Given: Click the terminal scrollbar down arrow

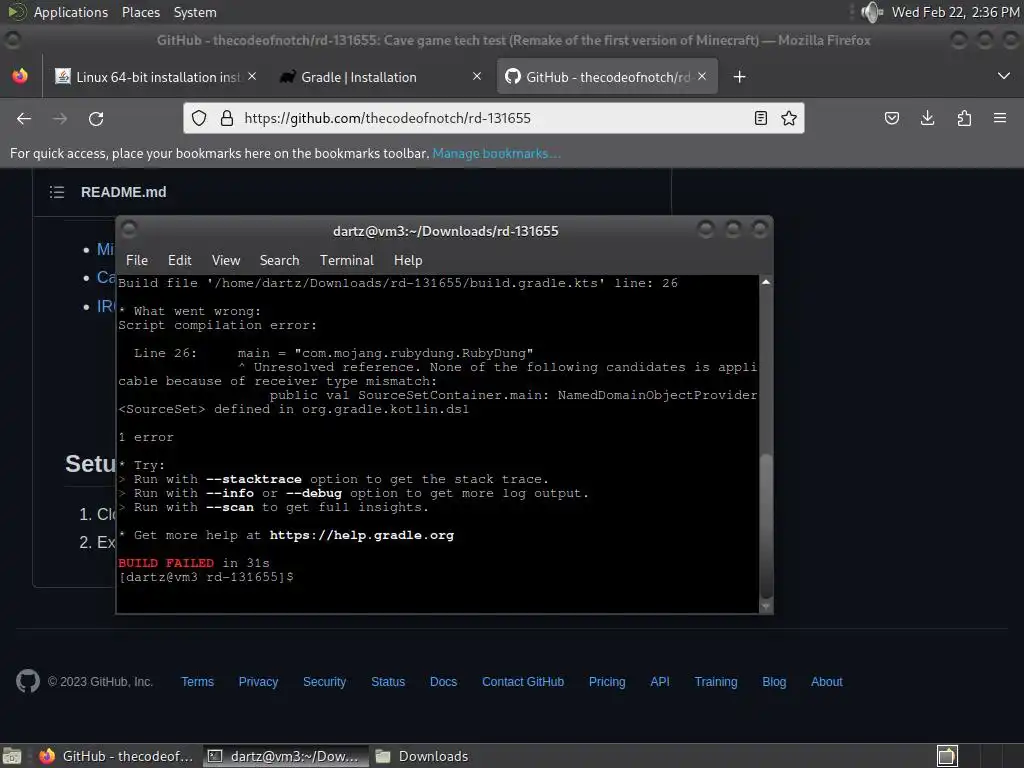Looking at the screenshot, I should pos(766,607).
